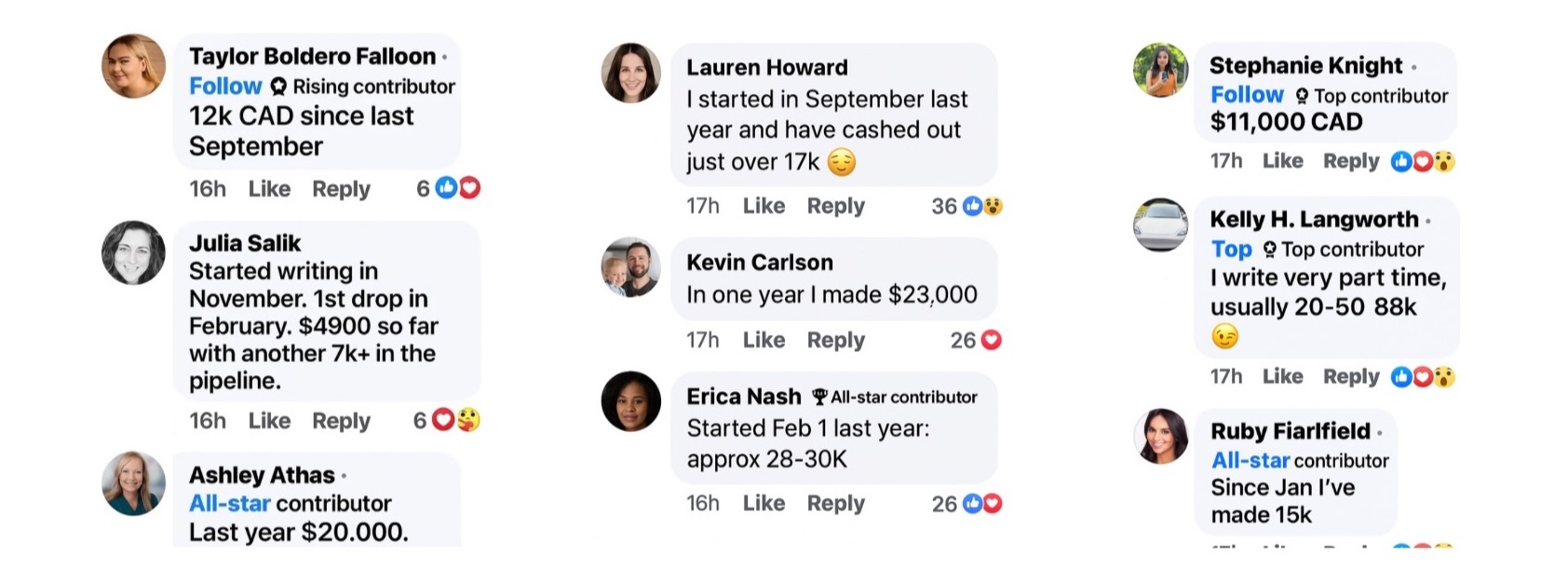Click the Rising contributor badge icon
The width and height of the screenshot is (1568, 581).
point(278,87)
